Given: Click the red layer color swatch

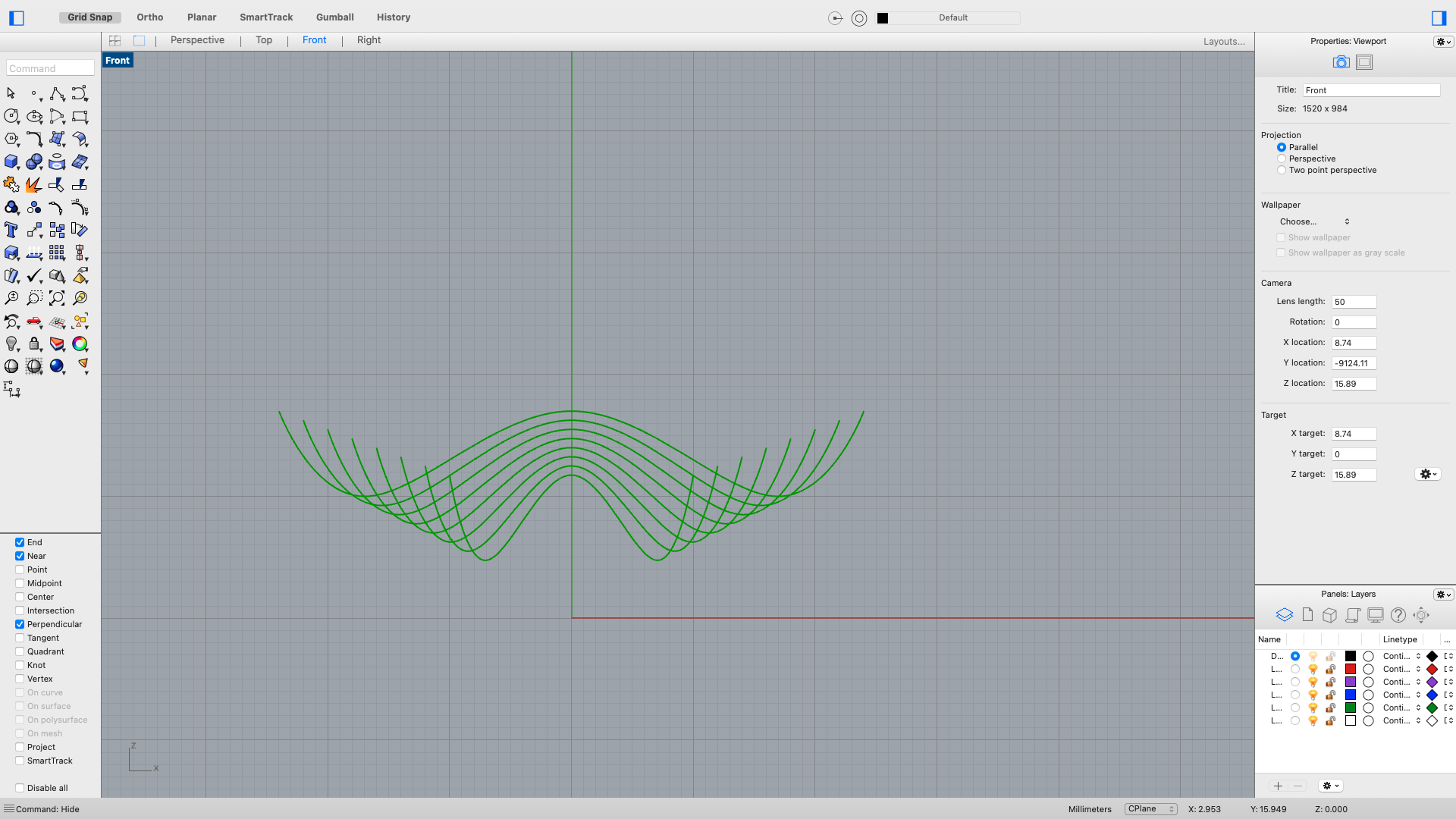Looking at the screenshot, I should 1350,669.
